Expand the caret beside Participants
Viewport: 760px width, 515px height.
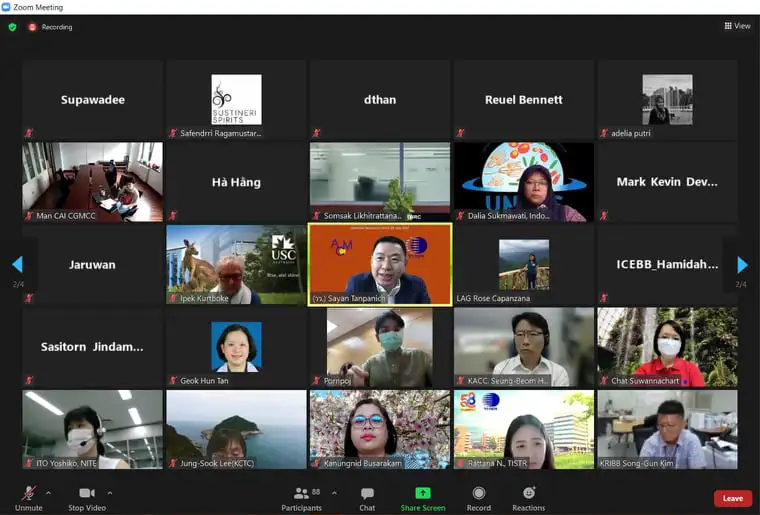pyautogui.click(x=334, y=493)
